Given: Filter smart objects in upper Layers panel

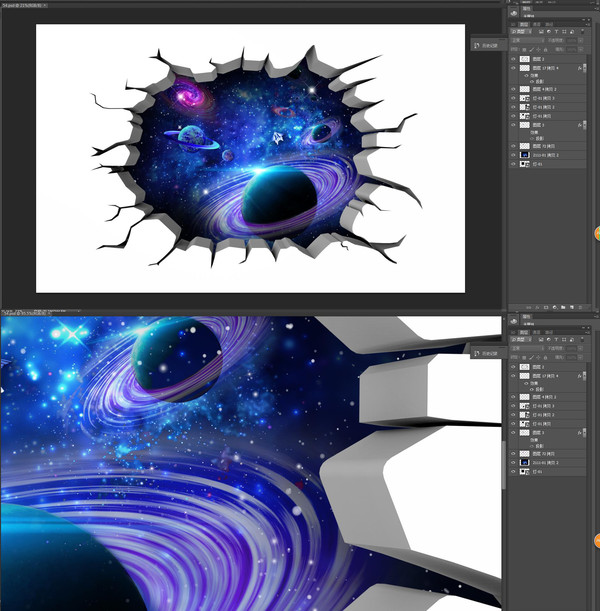Looking at the screenshot, I should pyautogui.click(x=572, y=32).
